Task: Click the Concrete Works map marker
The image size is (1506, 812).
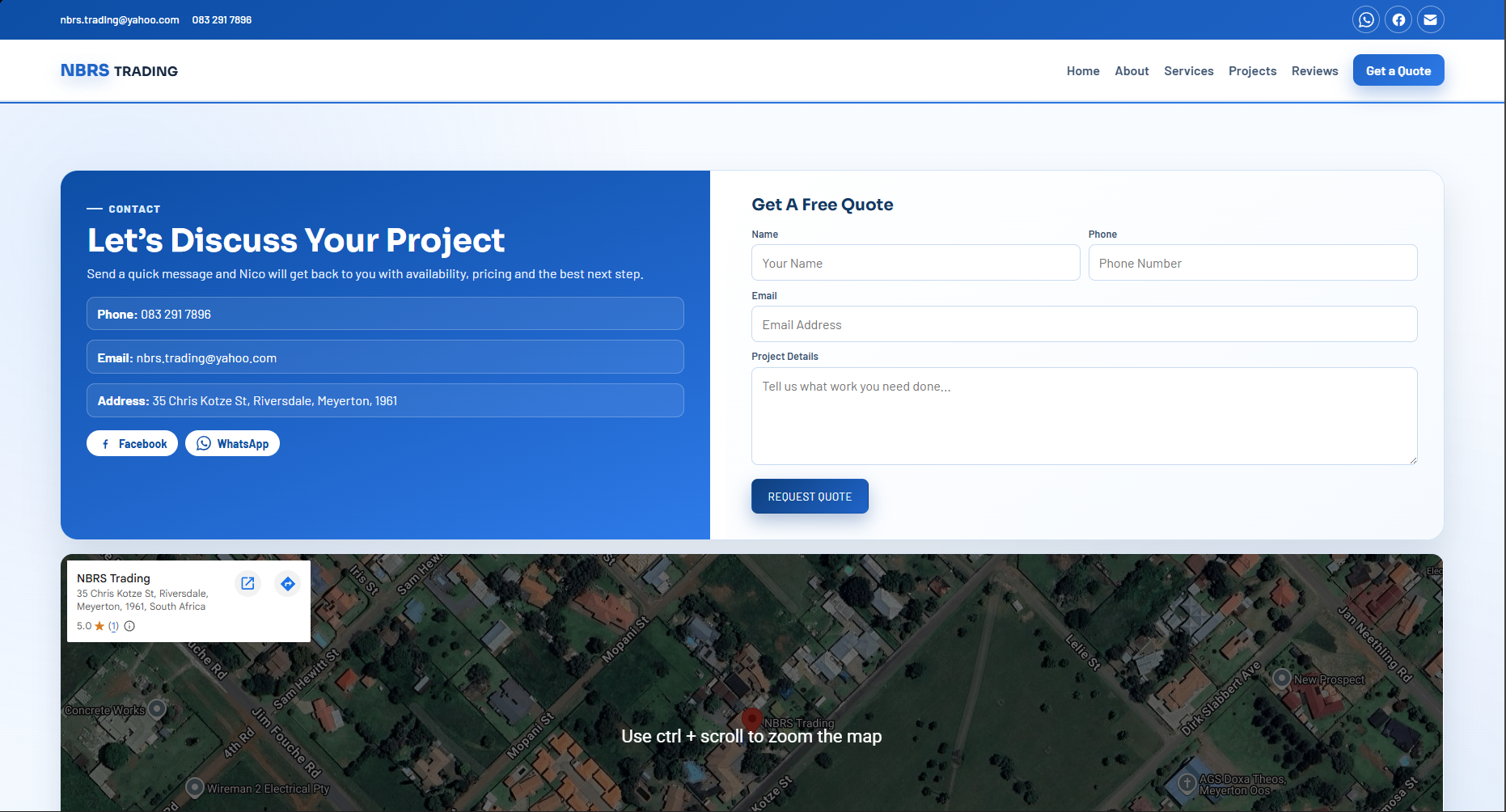Action: click(x=157, y=709)
